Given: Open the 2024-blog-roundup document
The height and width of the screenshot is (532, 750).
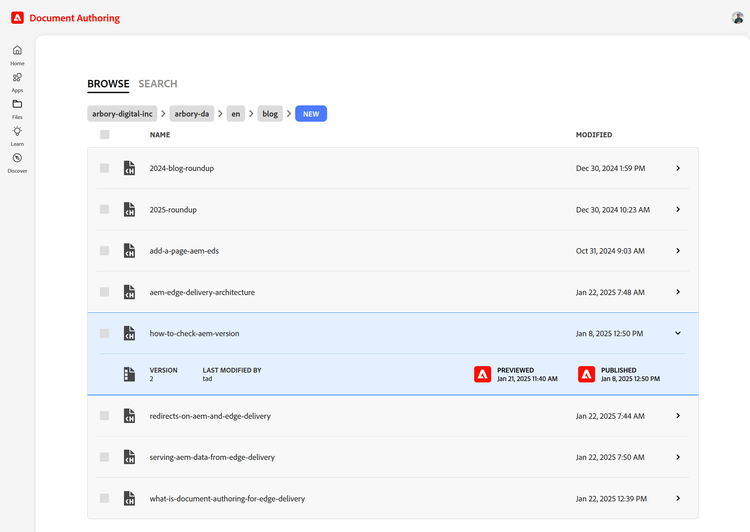Looking at the screenshot, I should (182, 168).
